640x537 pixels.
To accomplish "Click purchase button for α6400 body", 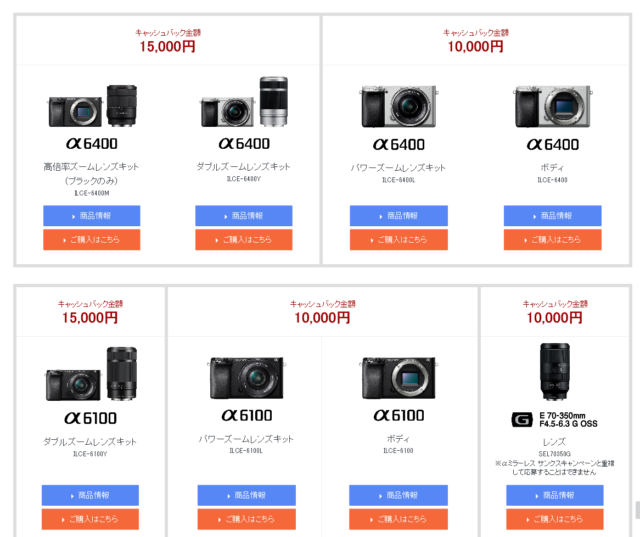I will [552, 240].
